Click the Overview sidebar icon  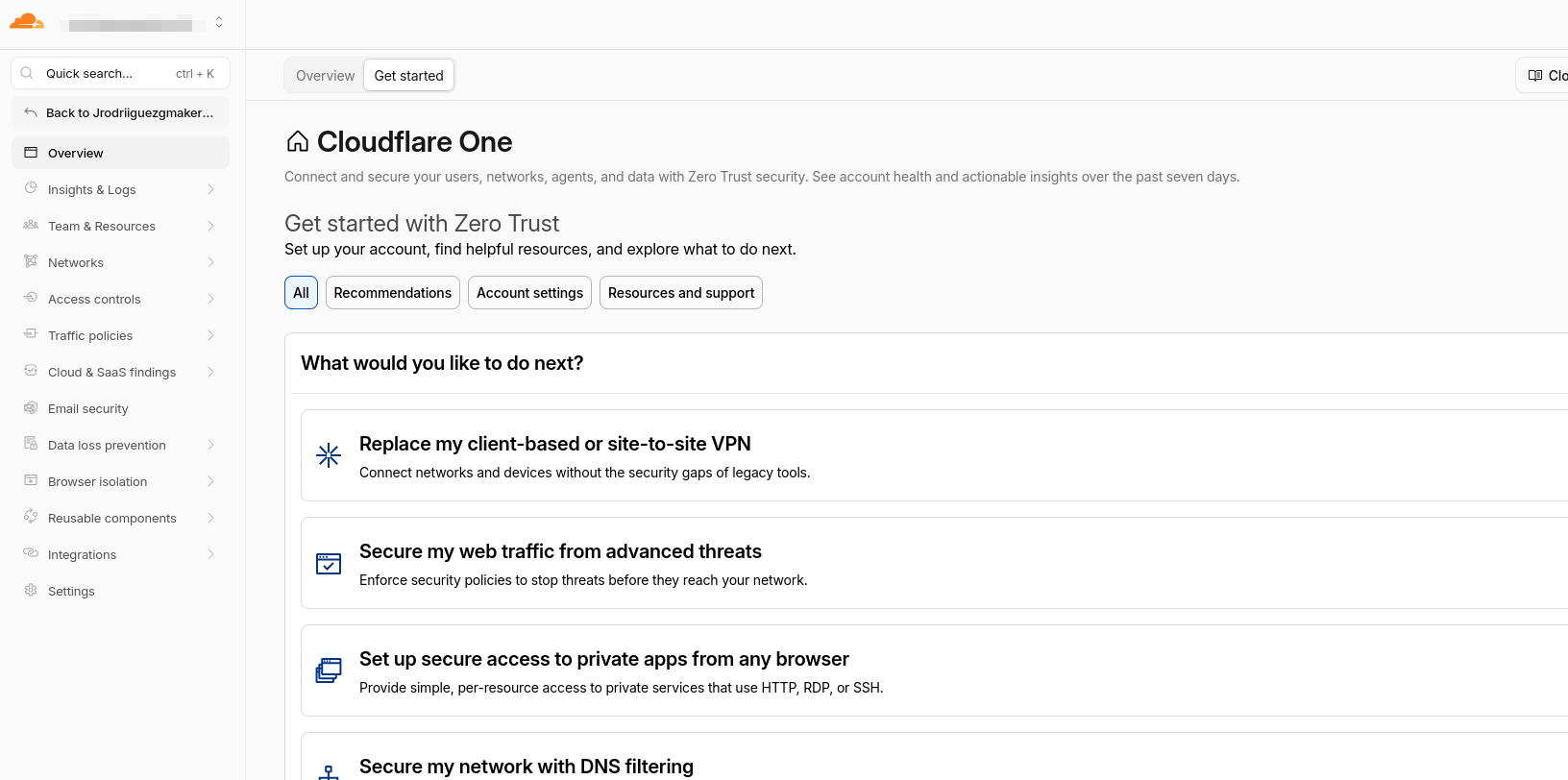point(31,153)
